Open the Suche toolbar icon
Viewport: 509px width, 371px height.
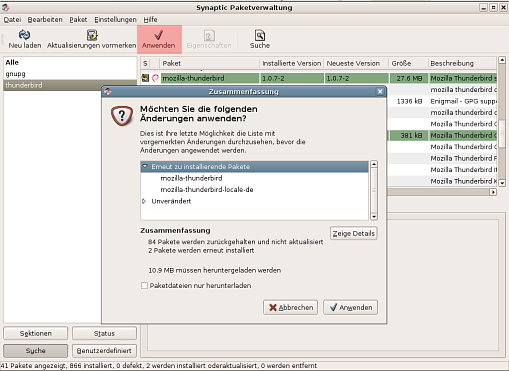pyautogui.click(x=260, y=35)
